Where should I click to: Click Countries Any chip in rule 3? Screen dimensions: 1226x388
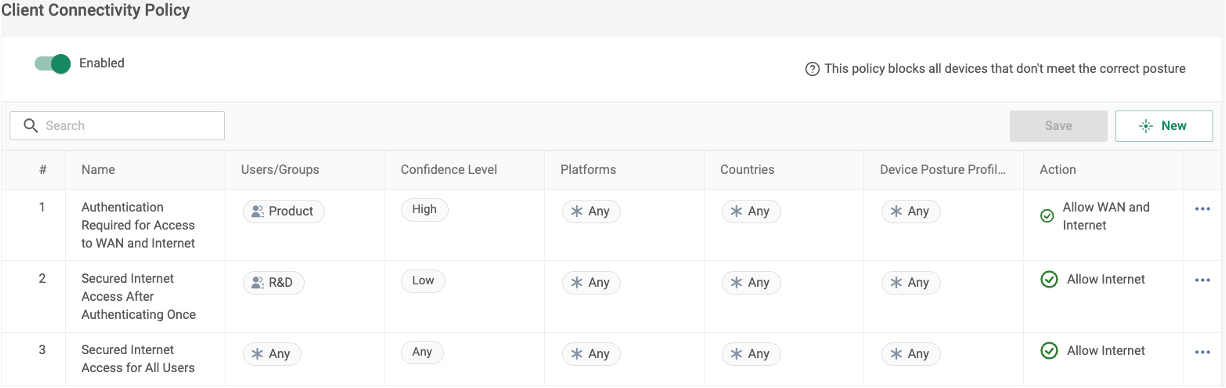coord(751,354)
